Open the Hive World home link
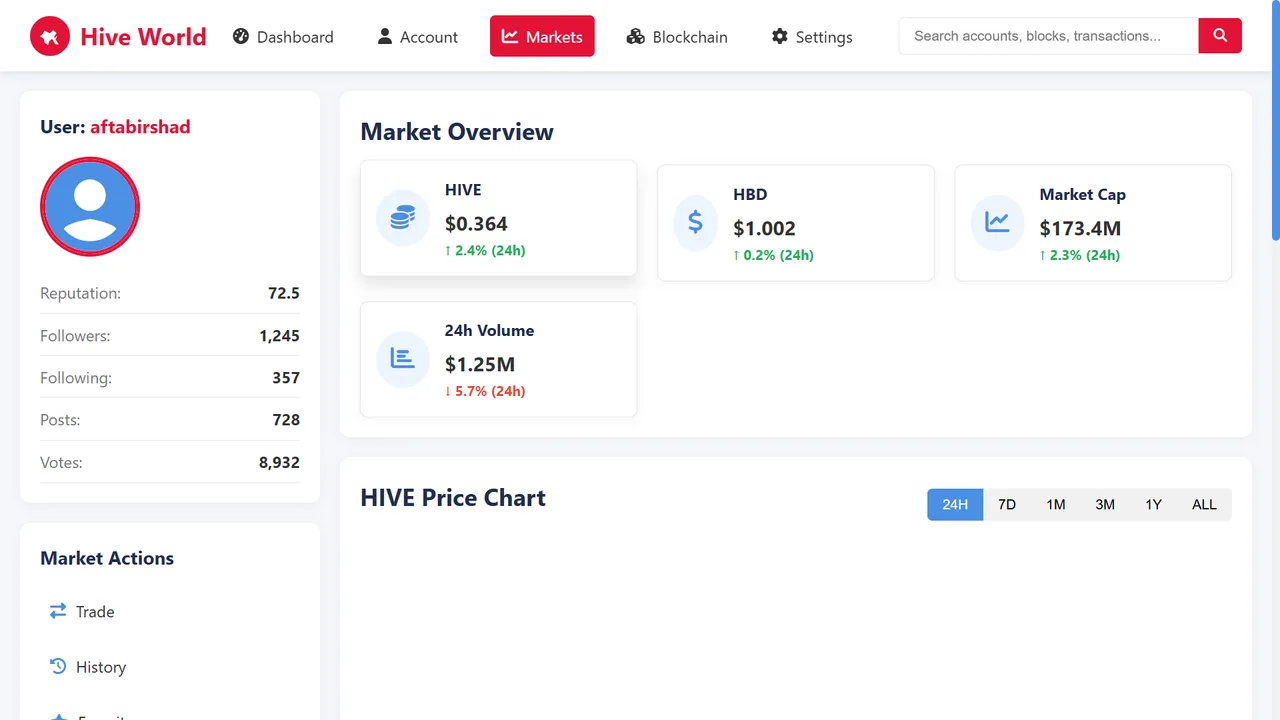The image size is (1280, 720). point(118,36)
